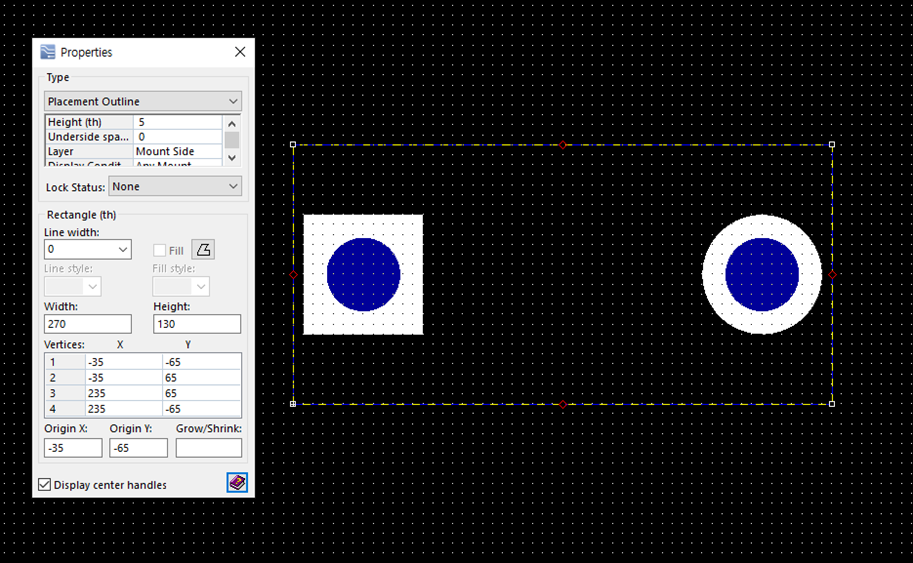913x563 pixels.
Task: Click the property list scroll down arrow
Action: tap(232, 158)
